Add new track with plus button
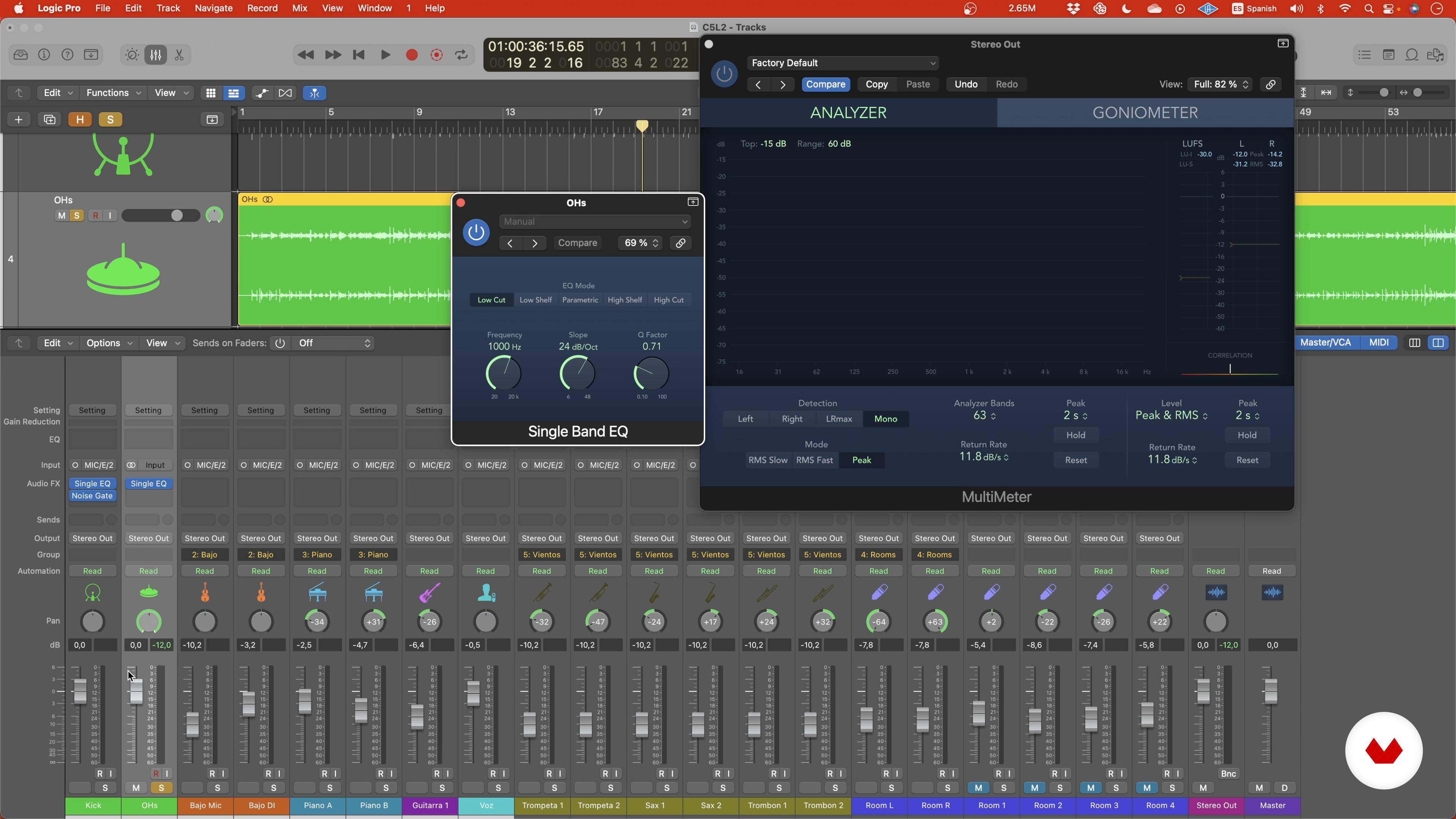The height and width of the screenshot is (819, 1456). pyautogui.click(x=19, y=119)
